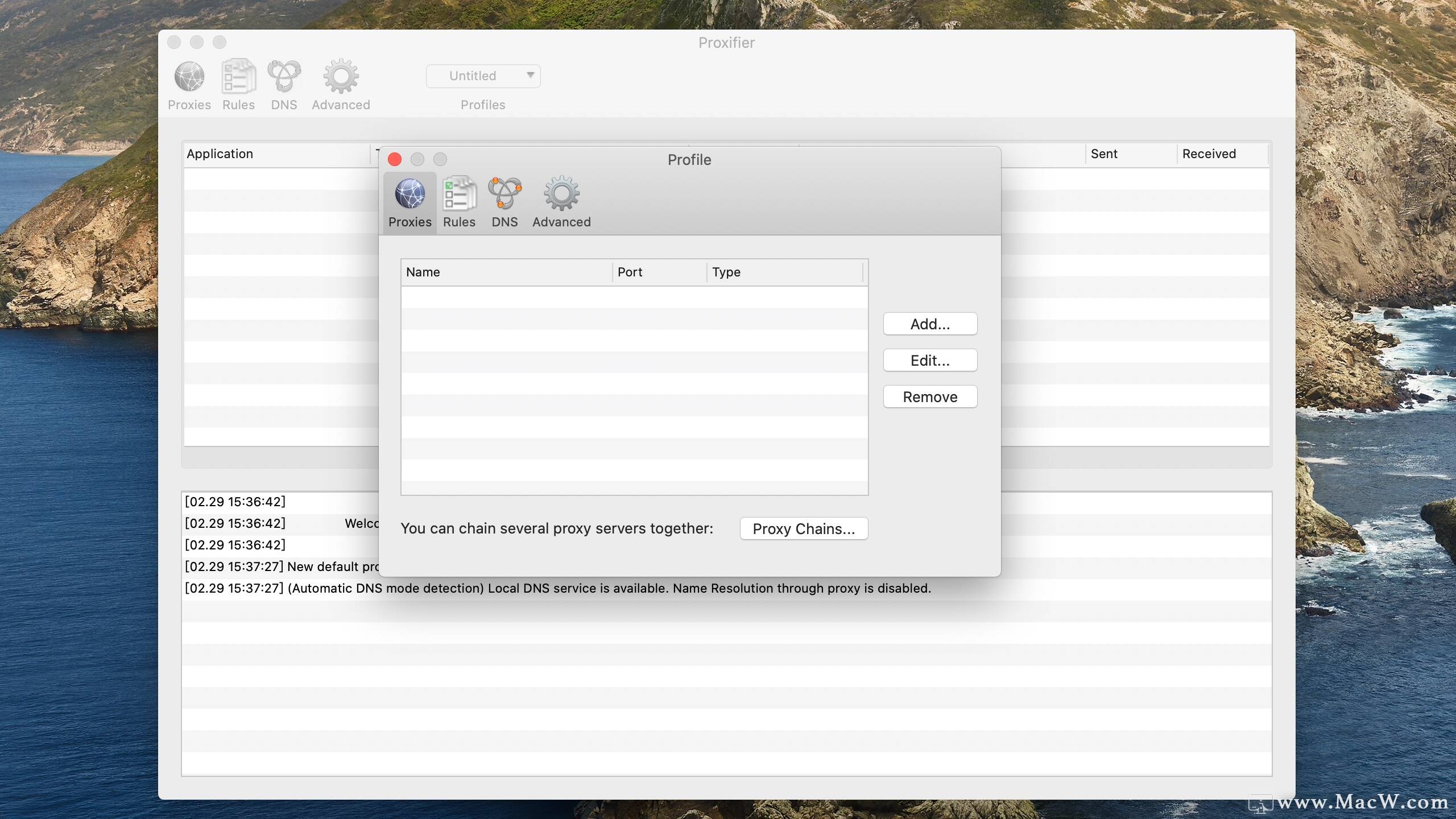This screenshot has width=1456, height=819.
Task: Open the Proxies tab in the Profile dialog
Action: pyautogui.click(x=409, y=203)
